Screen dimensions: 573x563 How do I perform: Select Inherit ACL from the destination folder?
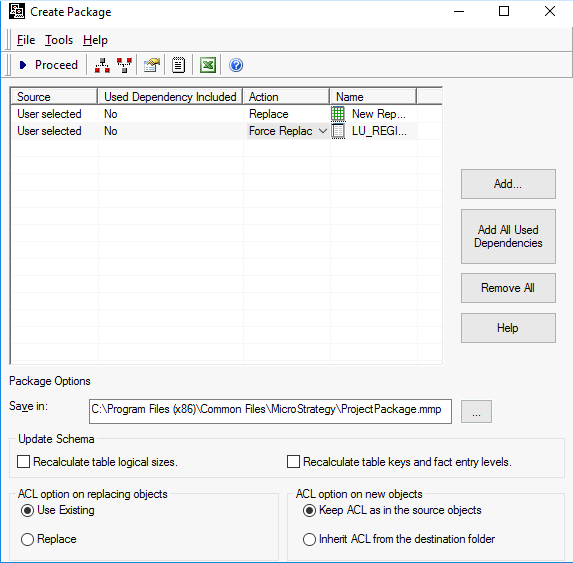point(309,539)
